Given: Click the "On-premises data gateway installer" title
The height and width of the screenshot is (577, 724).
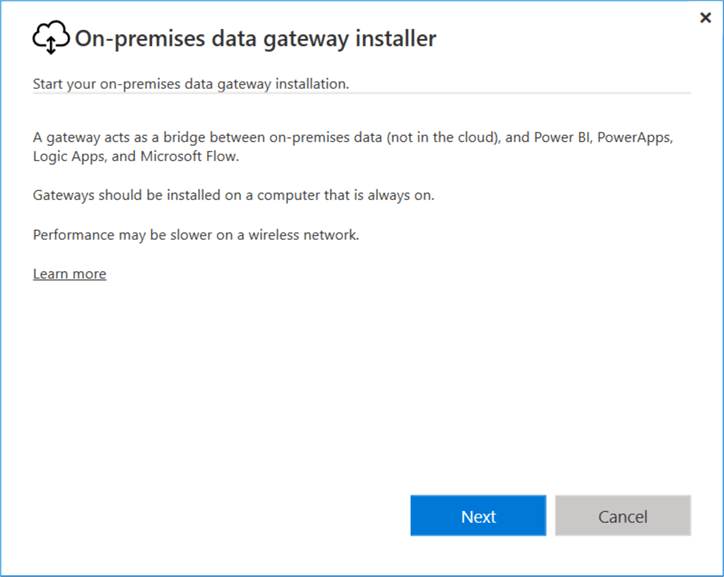Looking at the screenshot, I should [x=256, y=39].
